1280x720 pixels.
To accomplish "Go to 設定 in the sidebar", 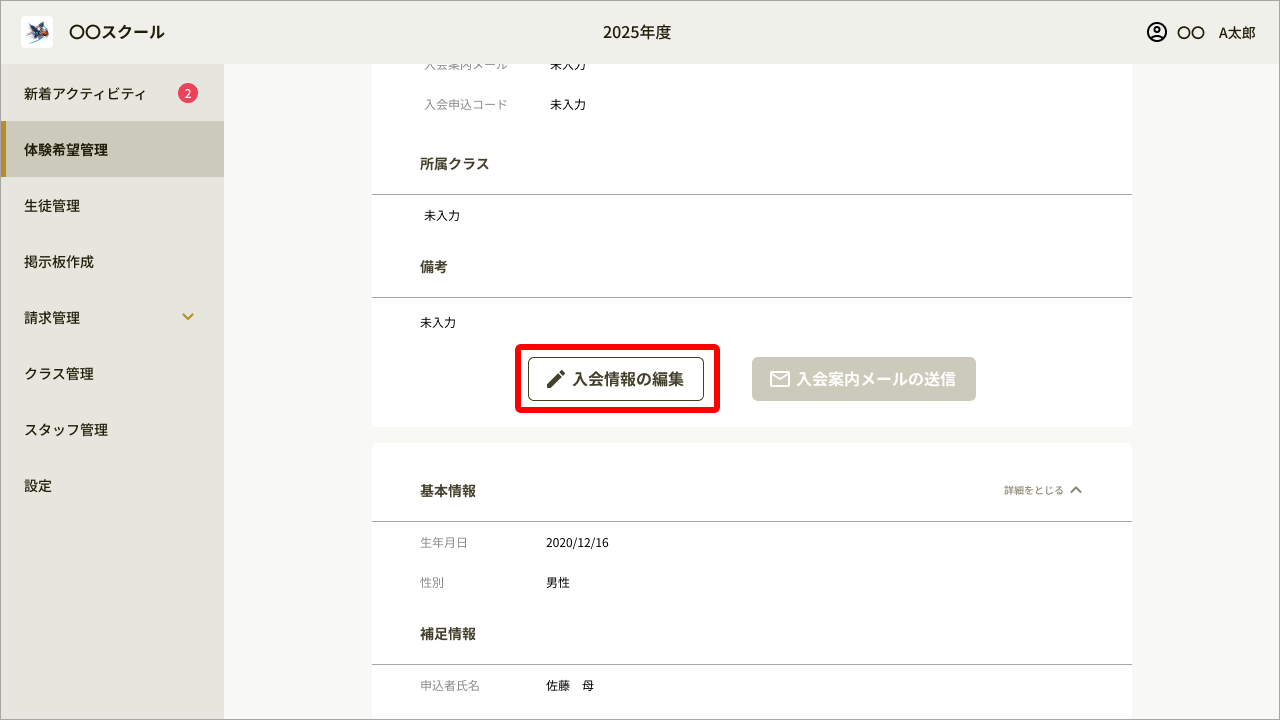I will pos(36,485).
